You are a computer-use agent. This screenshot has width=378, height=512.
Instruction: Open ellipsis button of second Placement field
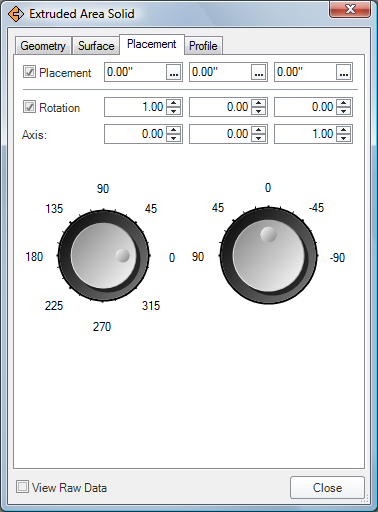(259, 72)
